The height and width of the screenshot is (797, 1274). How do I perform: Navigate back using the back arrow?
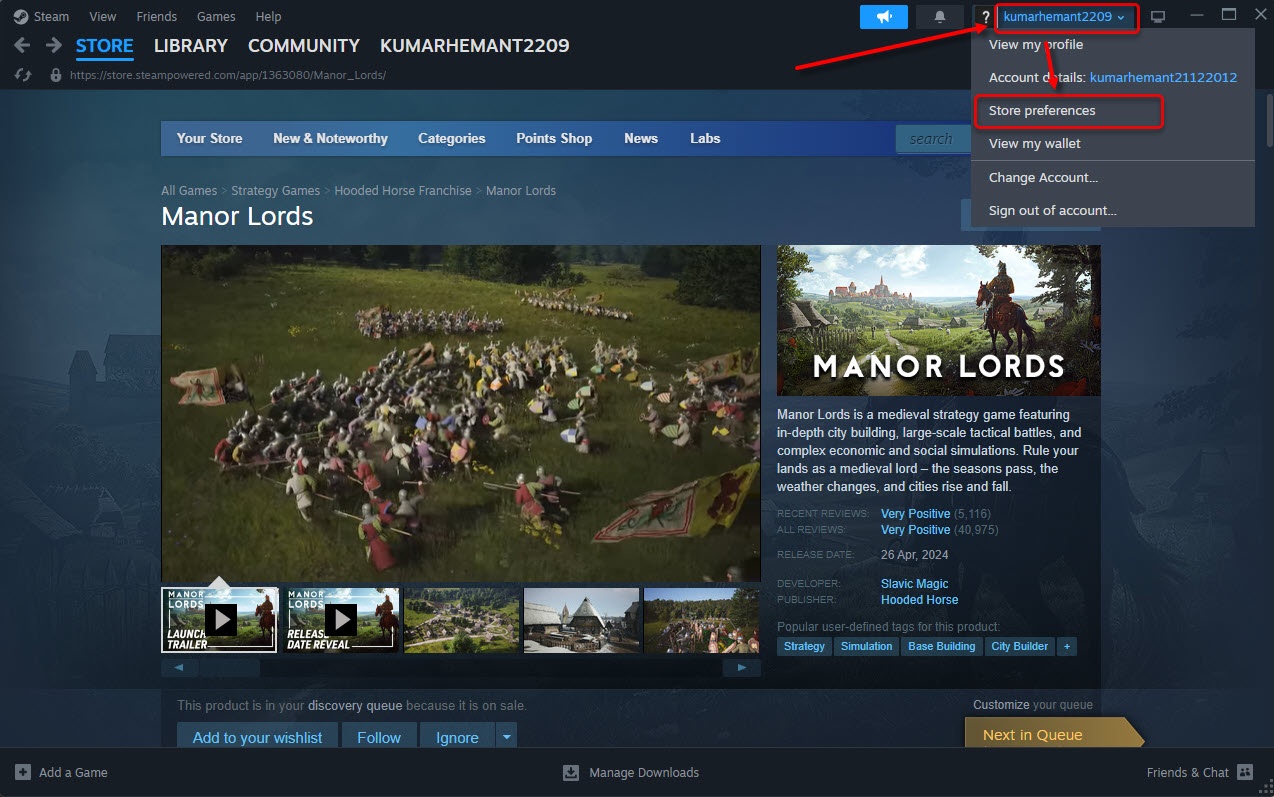pyautogui.click(x=20, y=45)
